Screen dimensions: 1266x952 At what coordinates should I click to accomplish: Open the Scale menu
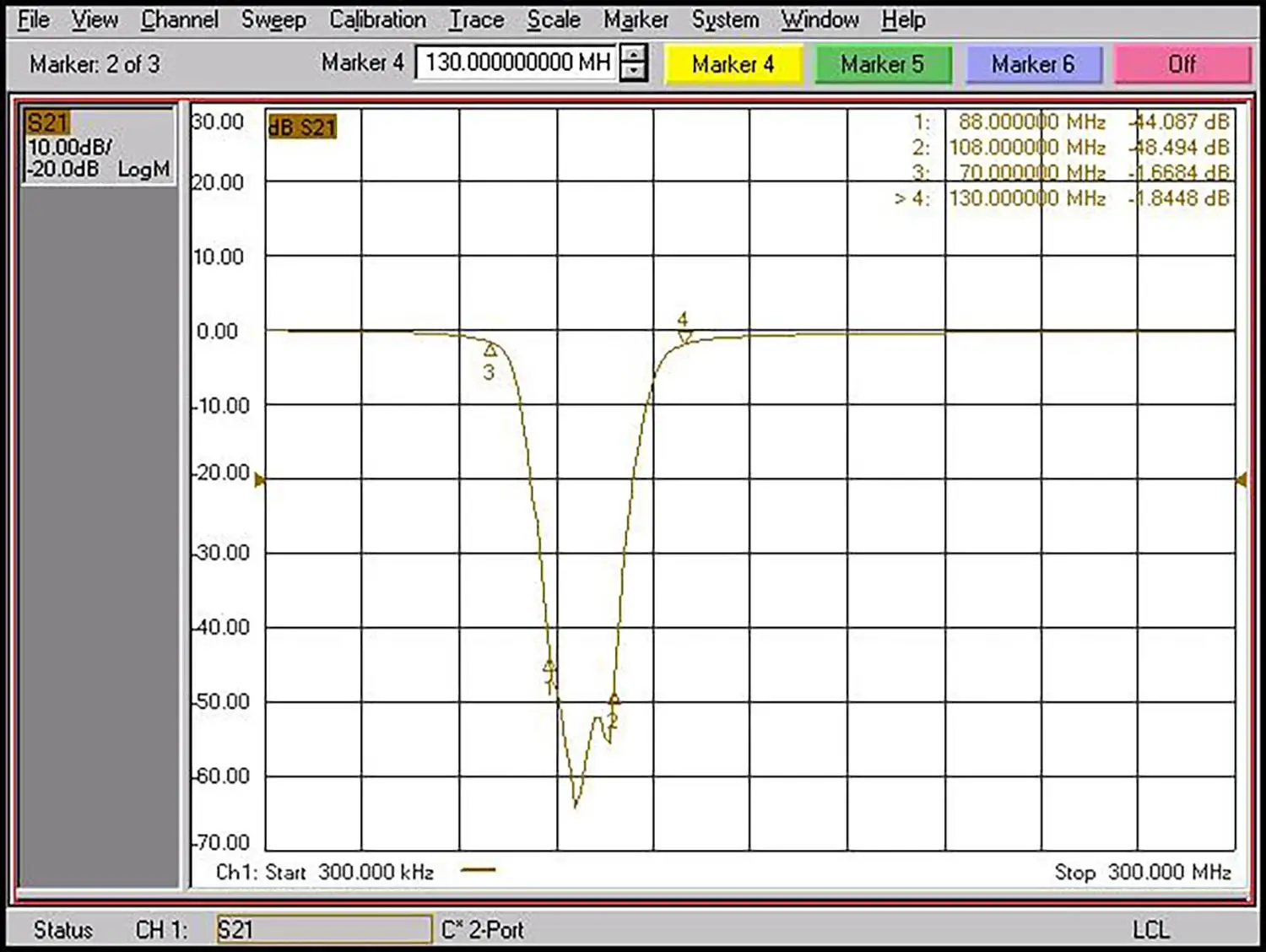click(x=553, y=19)
